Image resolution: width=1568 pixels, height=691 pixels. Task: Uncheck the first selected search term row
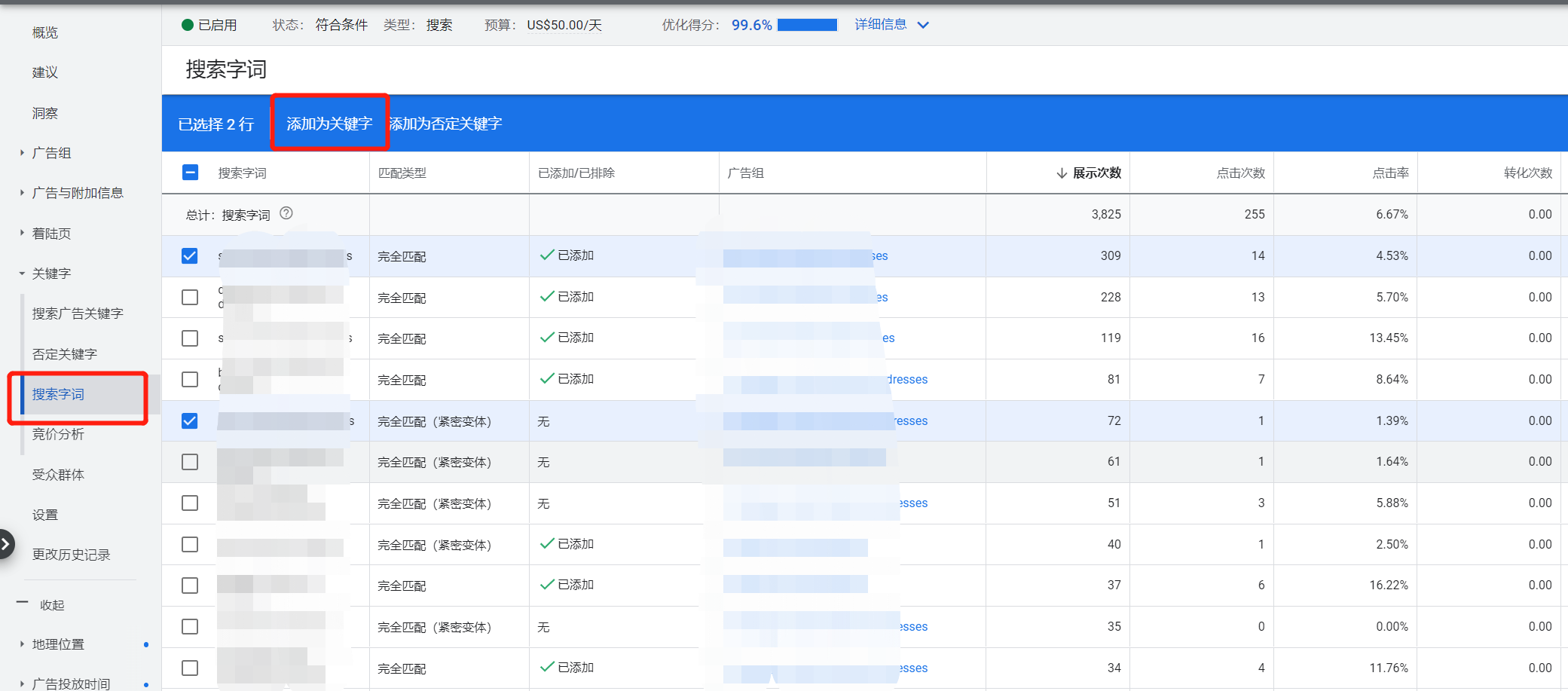coord(189,255)
